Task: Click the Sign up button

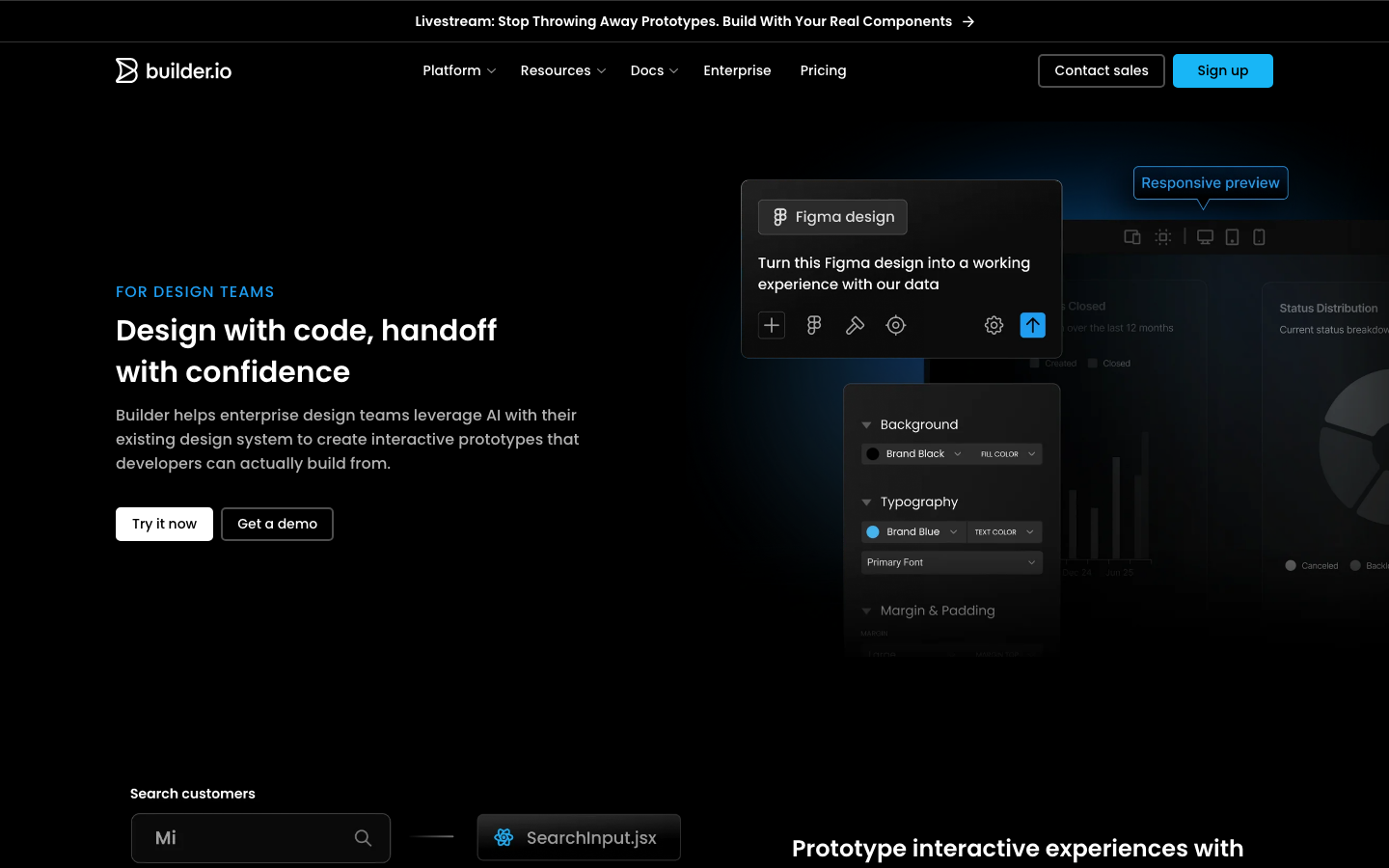Action: tap(1223, 70)
